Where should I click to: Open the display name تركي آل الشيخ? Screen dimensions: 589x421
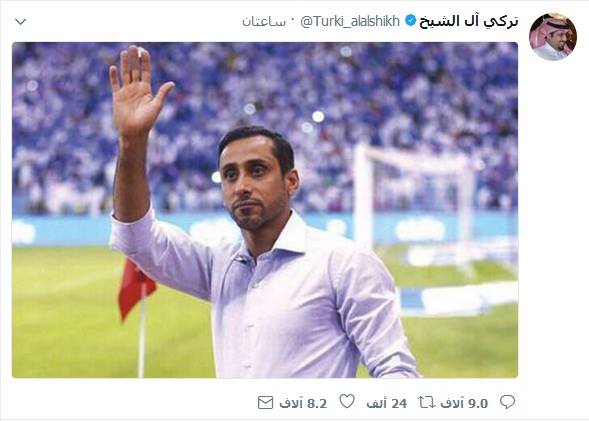468,21
